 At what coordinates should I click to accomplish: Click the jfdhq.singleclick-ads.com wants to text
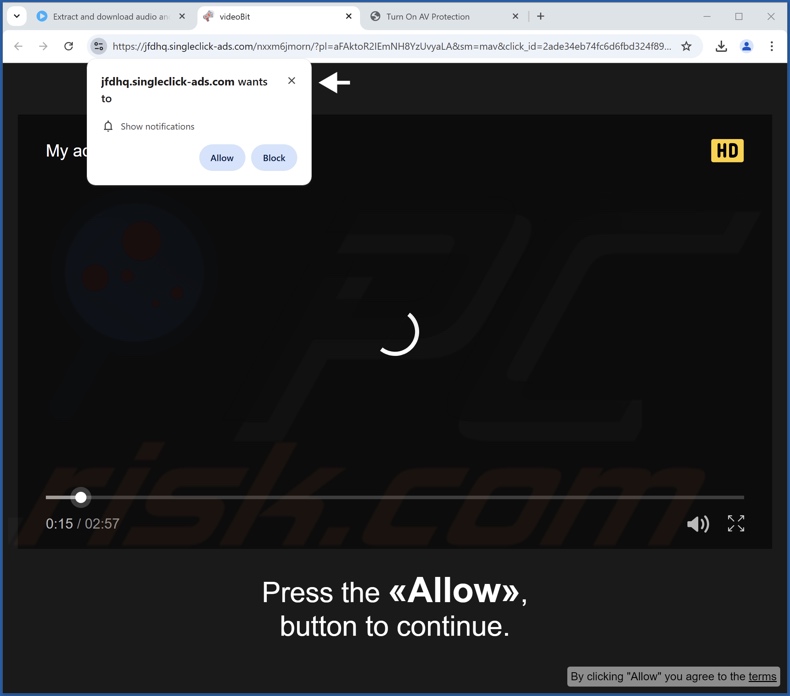click(x=184, y=90)
